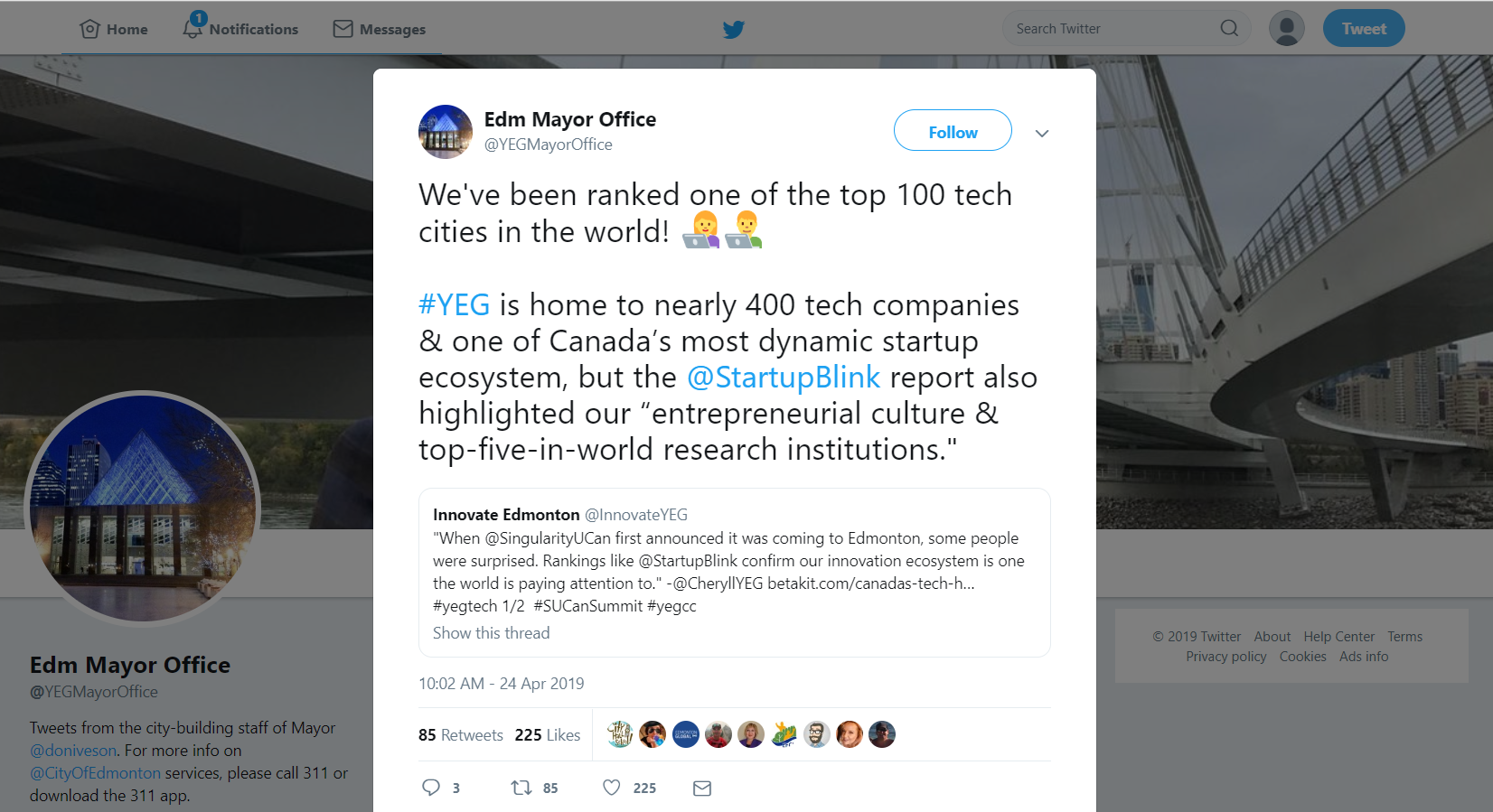Open the Notifications bell tab
1493x812 pixels.
point(240,29)
